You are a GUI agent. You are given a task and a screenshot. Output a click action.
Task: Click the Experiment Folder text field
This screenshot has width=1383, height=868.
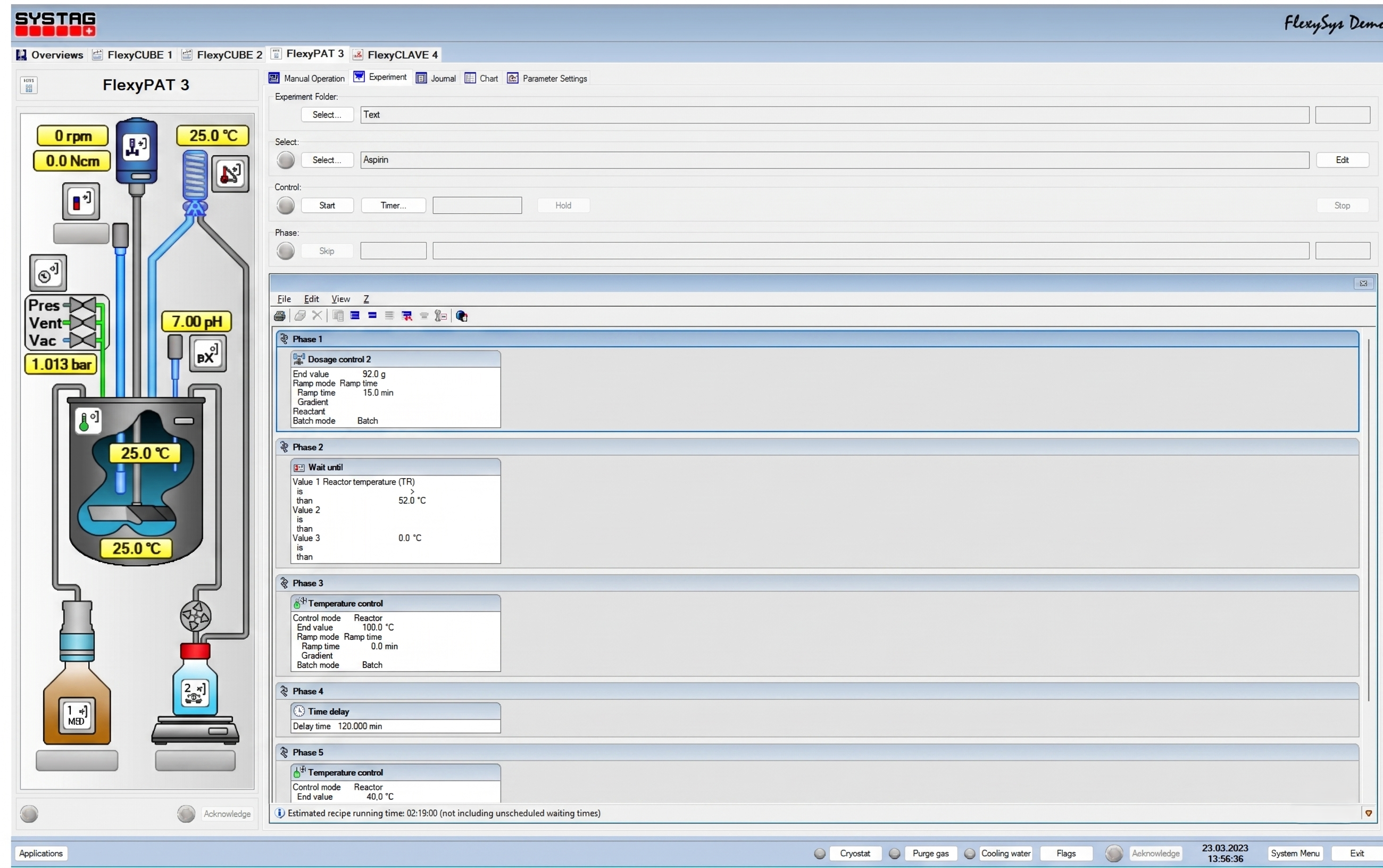pos(835,115)
